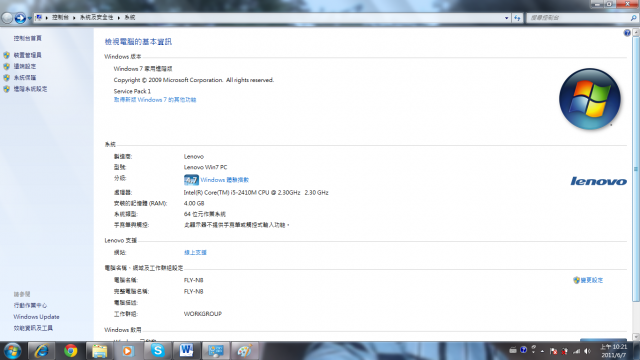Click the shield icon beside 系統保護
Image resolution: width=640 pixels, height=360 pixels.
pos(7,78)
